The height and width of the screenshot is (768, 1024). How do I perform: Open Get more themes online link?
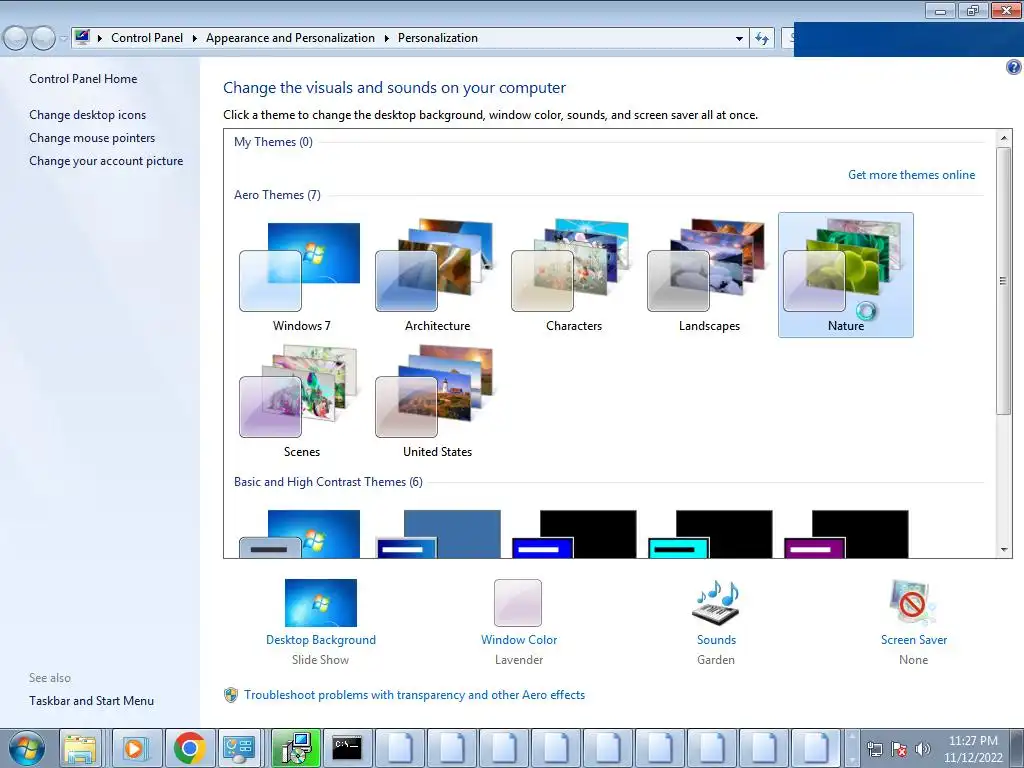tap(911, 175)
